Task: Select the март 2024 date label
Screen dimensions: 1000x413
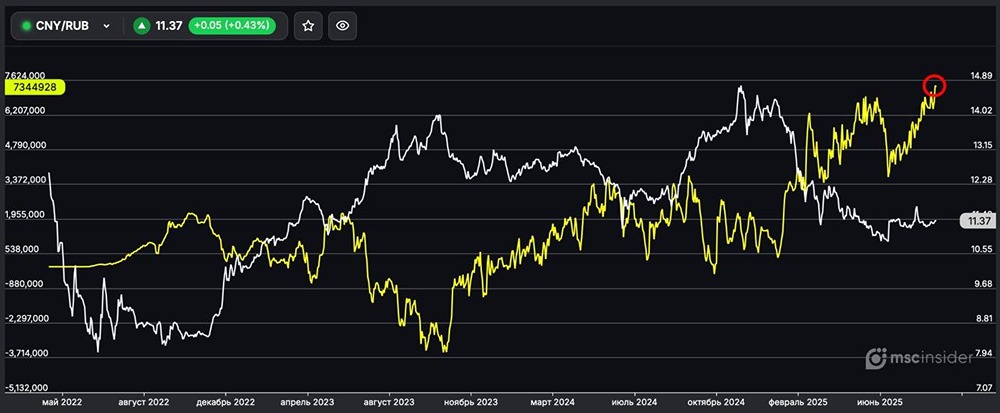Action: (x=553, y=403)
